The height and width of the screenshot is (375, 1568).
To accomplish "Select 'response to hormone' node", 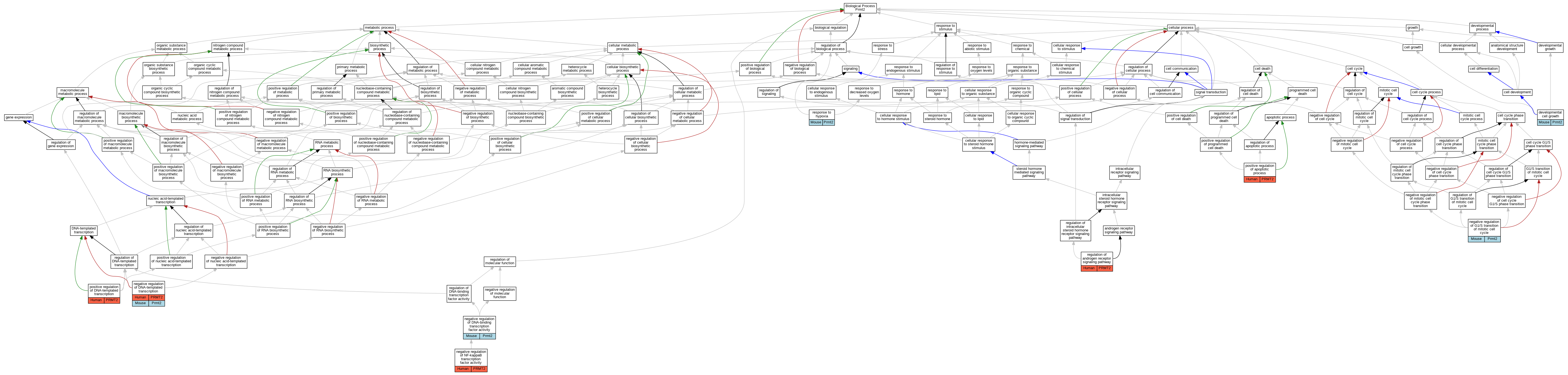I will pyautogui.click(x=903, y=92).
